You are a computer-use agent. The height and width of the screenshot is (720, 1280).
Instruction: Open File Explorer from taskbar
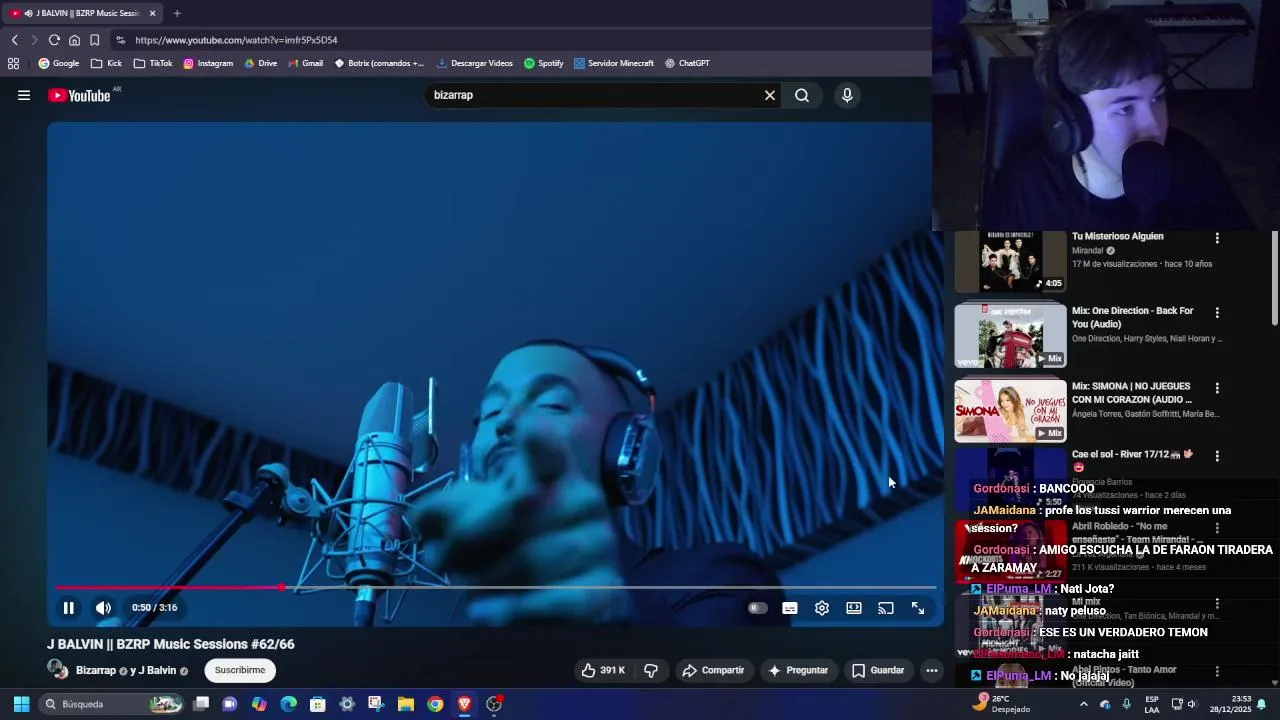coord(406,704)
